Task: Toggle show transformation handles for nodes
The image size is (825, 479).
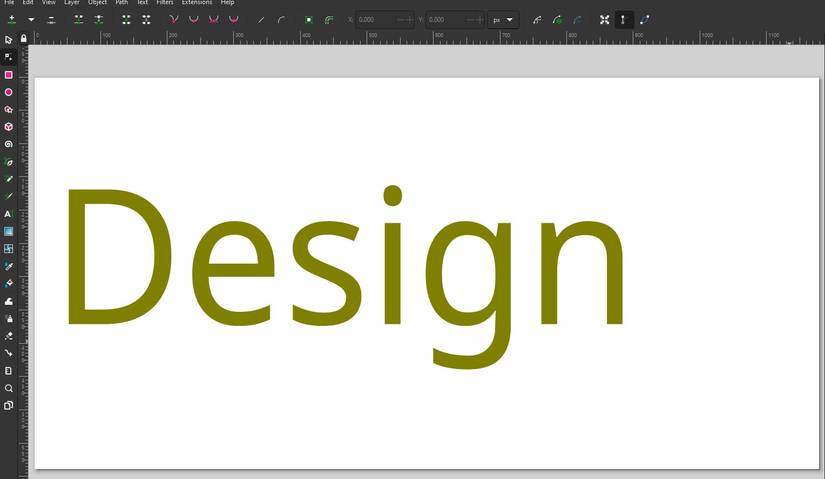Action: (x=605, y=19)
